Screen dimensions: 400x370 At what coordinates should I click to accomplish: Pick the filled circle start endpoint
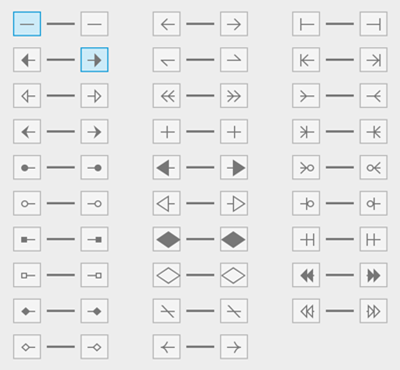(27, 167)
